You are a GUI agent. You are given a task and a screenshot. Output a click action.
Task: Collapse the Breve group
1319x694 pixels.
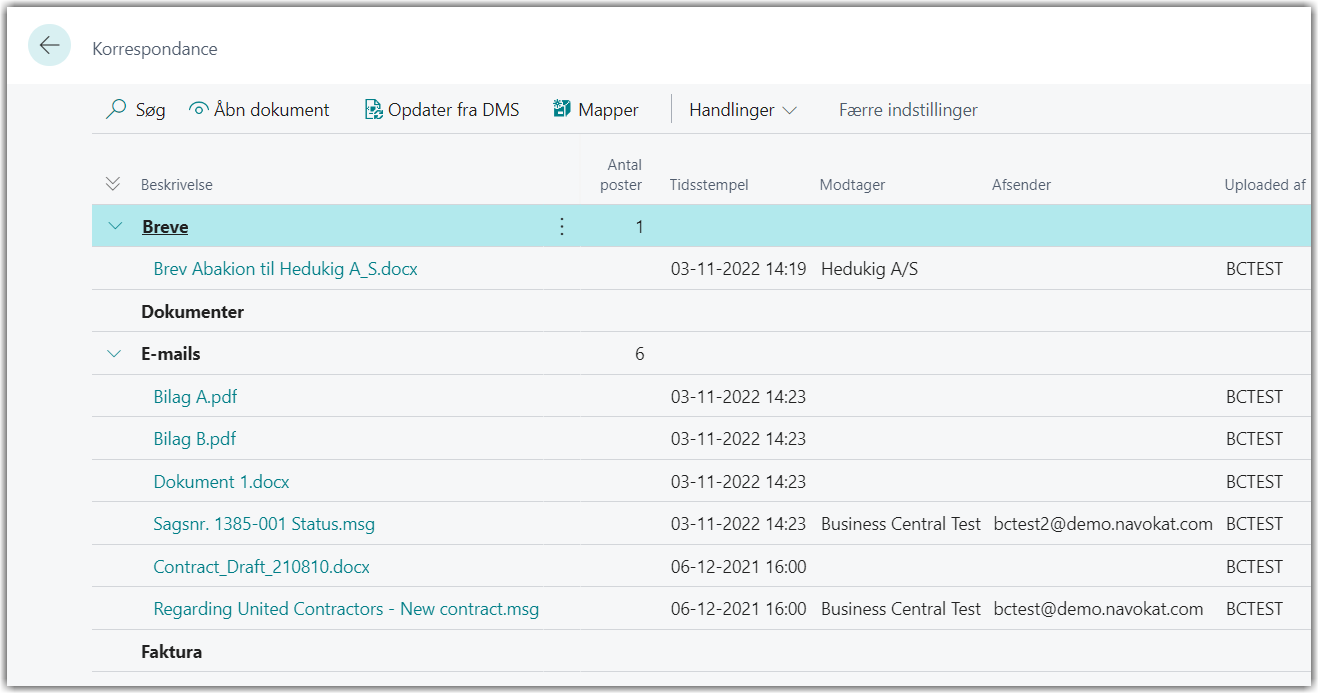coord(114,227)
